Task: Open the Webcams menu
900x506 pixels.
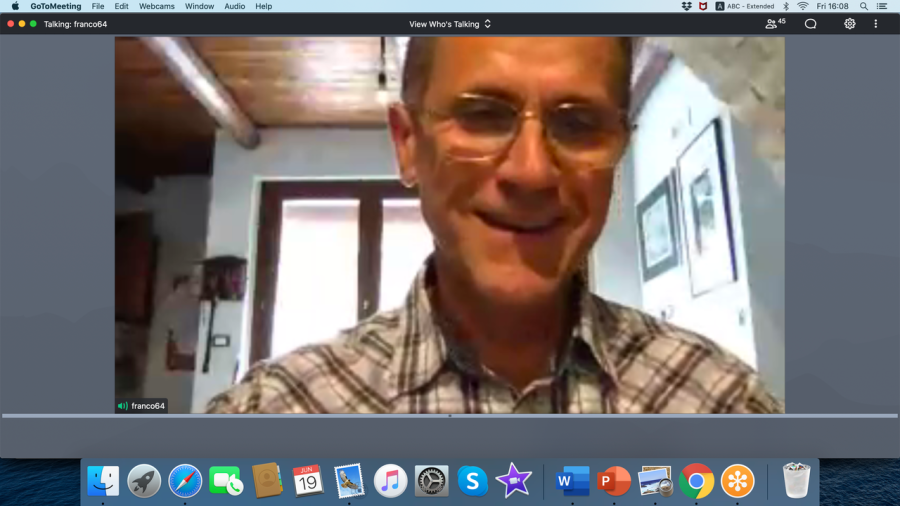Action: click(156, 6)
